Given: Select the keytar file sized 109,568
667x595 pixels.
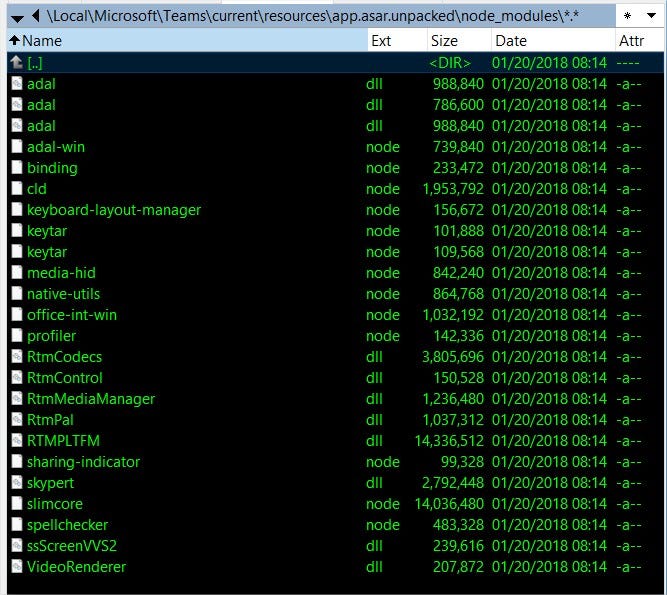Looking at the screenshot, I should [x=47, y=252].
